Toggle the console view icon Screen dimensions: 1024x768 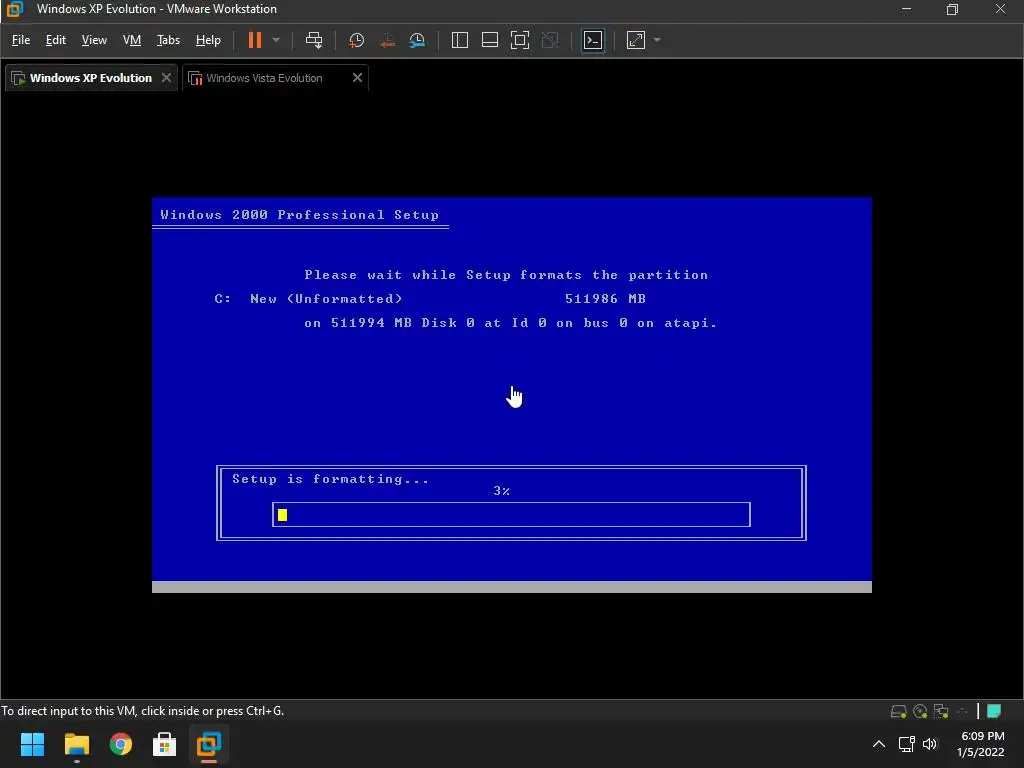tap(593, 40)
